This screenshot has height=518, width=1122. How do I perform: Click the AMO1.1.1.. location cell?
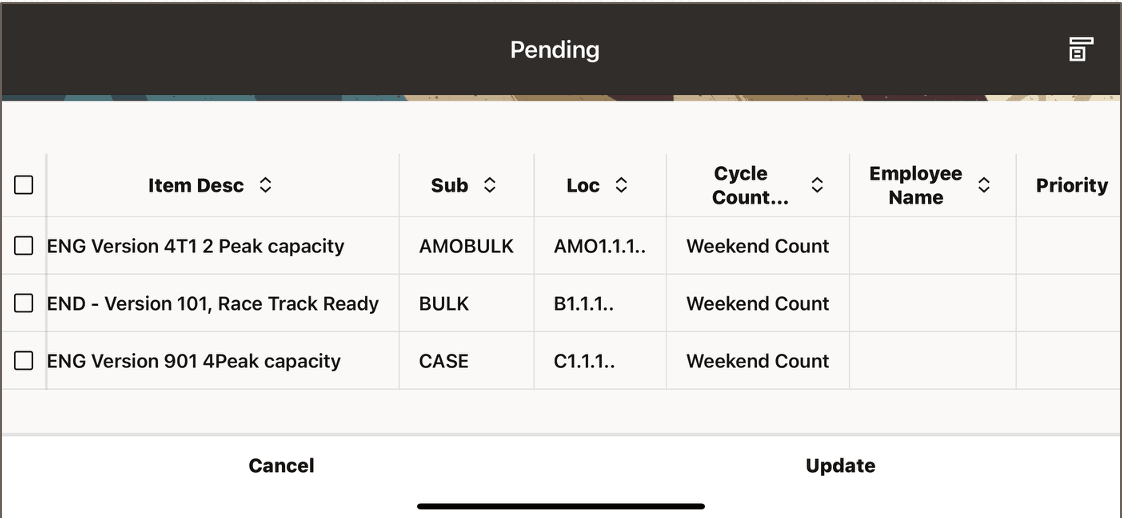click(x=600, y=246)
